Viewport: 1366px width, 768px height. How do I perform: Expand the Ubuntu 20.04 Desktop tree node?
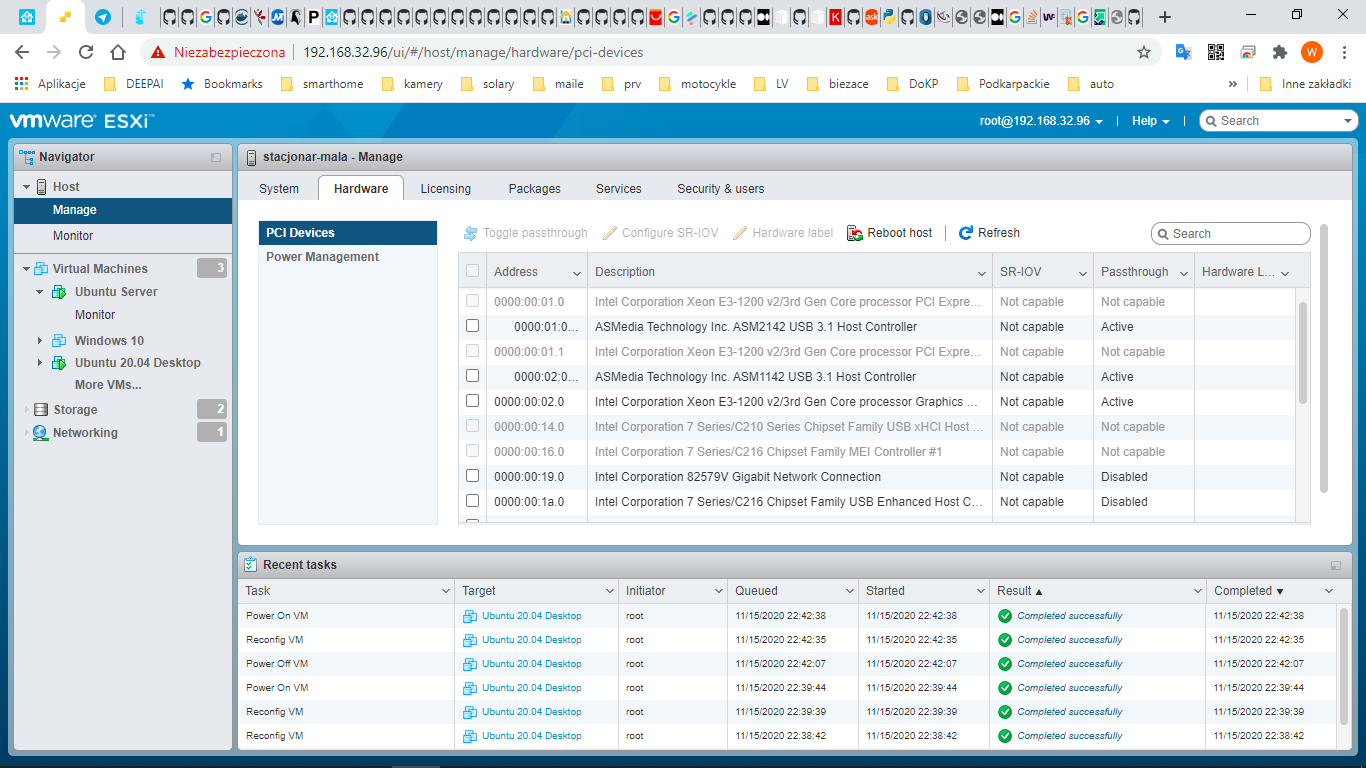tap(40, 363)
